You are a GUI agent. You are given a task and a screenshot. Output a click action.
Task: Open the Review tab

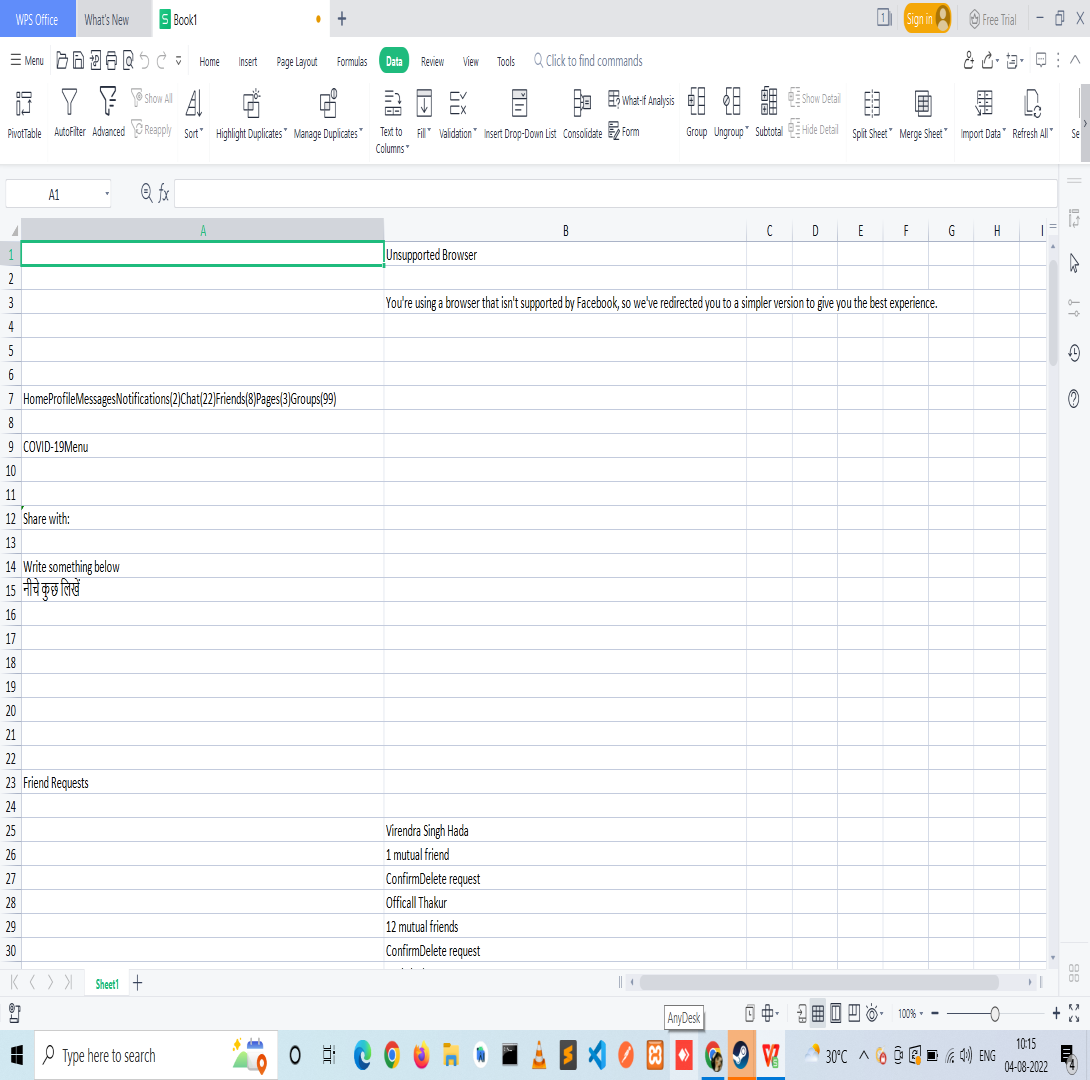click(432, 61)
